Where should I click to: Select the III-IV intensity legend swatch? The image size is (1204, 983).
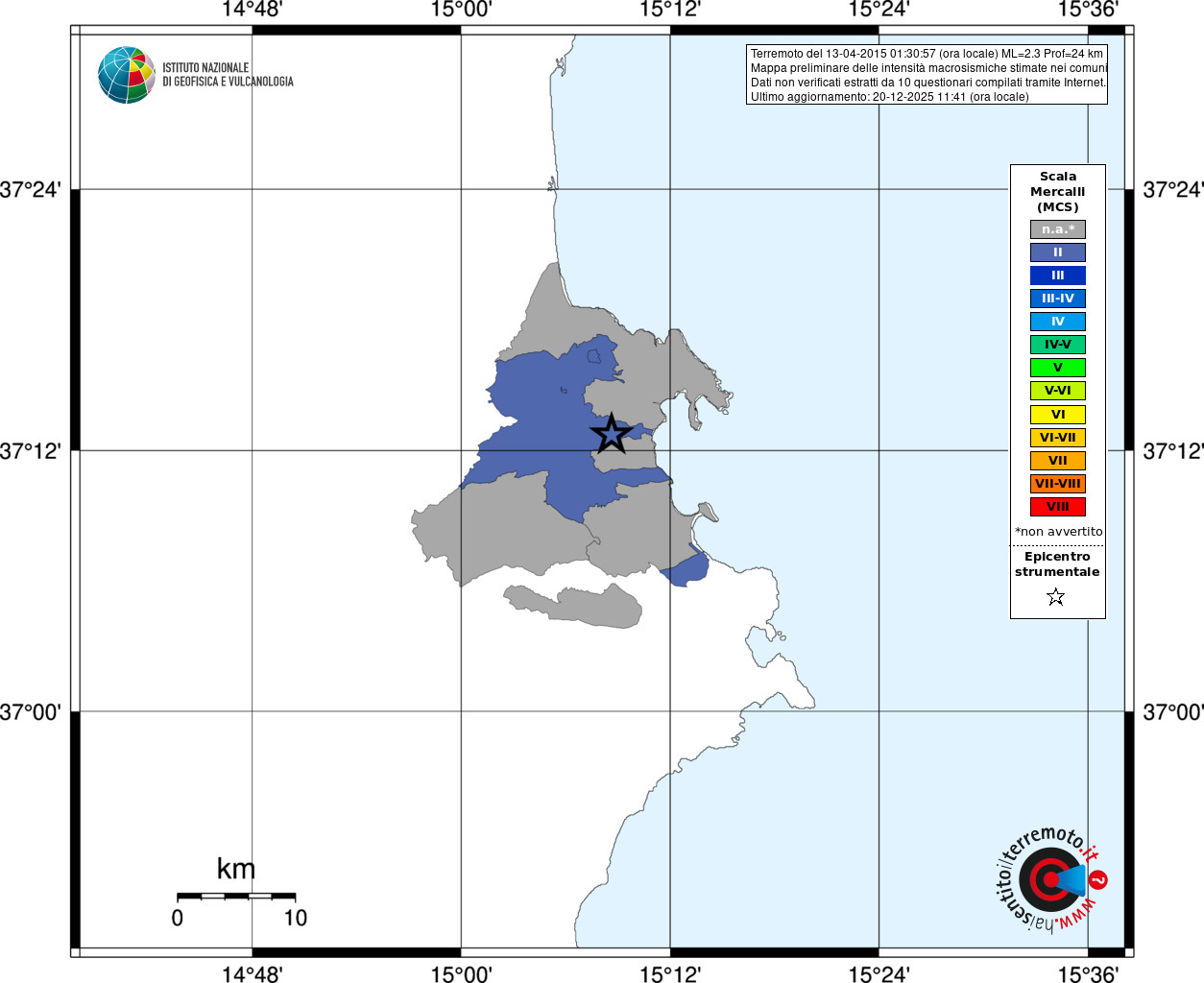coord(1057,299)
